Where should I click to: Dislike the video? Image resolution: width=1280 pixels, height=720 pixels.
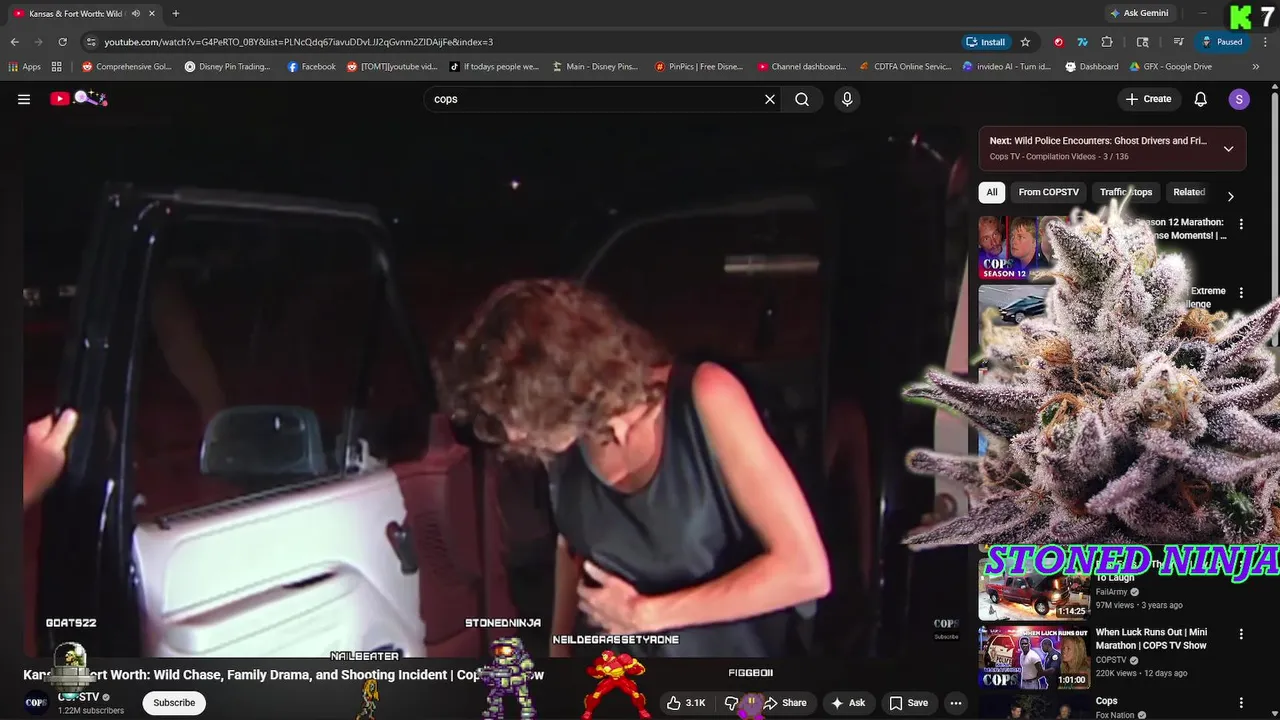pyautogui.click(x=731, y=703)
